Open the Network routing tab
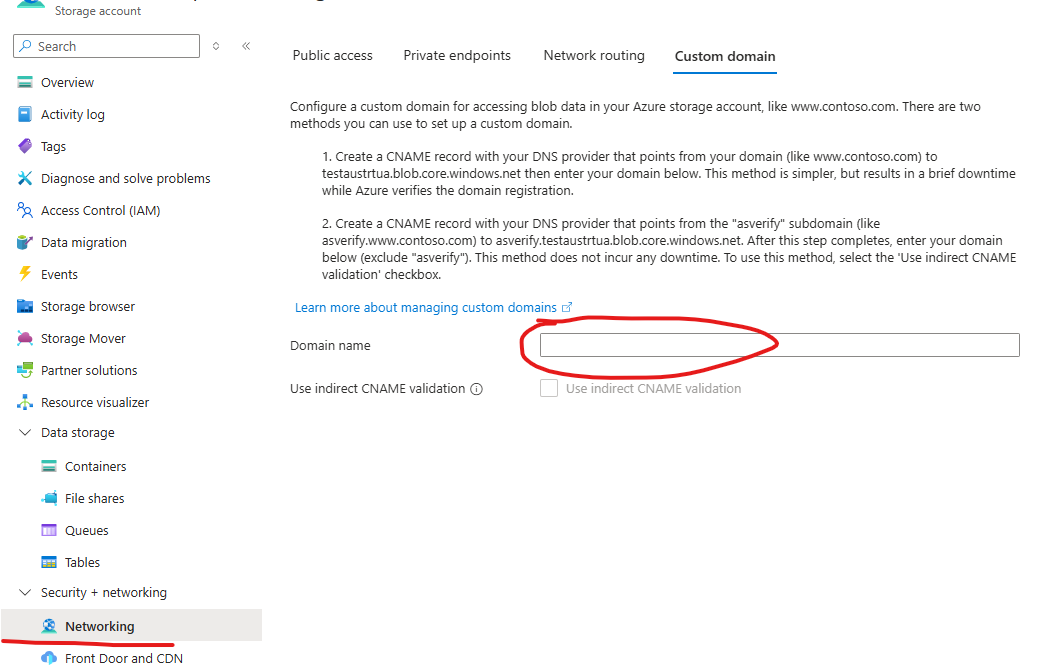The width and height of the screenshot is (1052, 665). point(593,55)
